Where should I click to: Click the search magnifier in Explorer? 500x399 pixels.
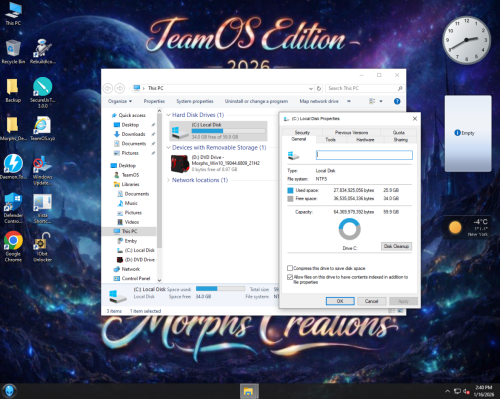click(400, 88)
